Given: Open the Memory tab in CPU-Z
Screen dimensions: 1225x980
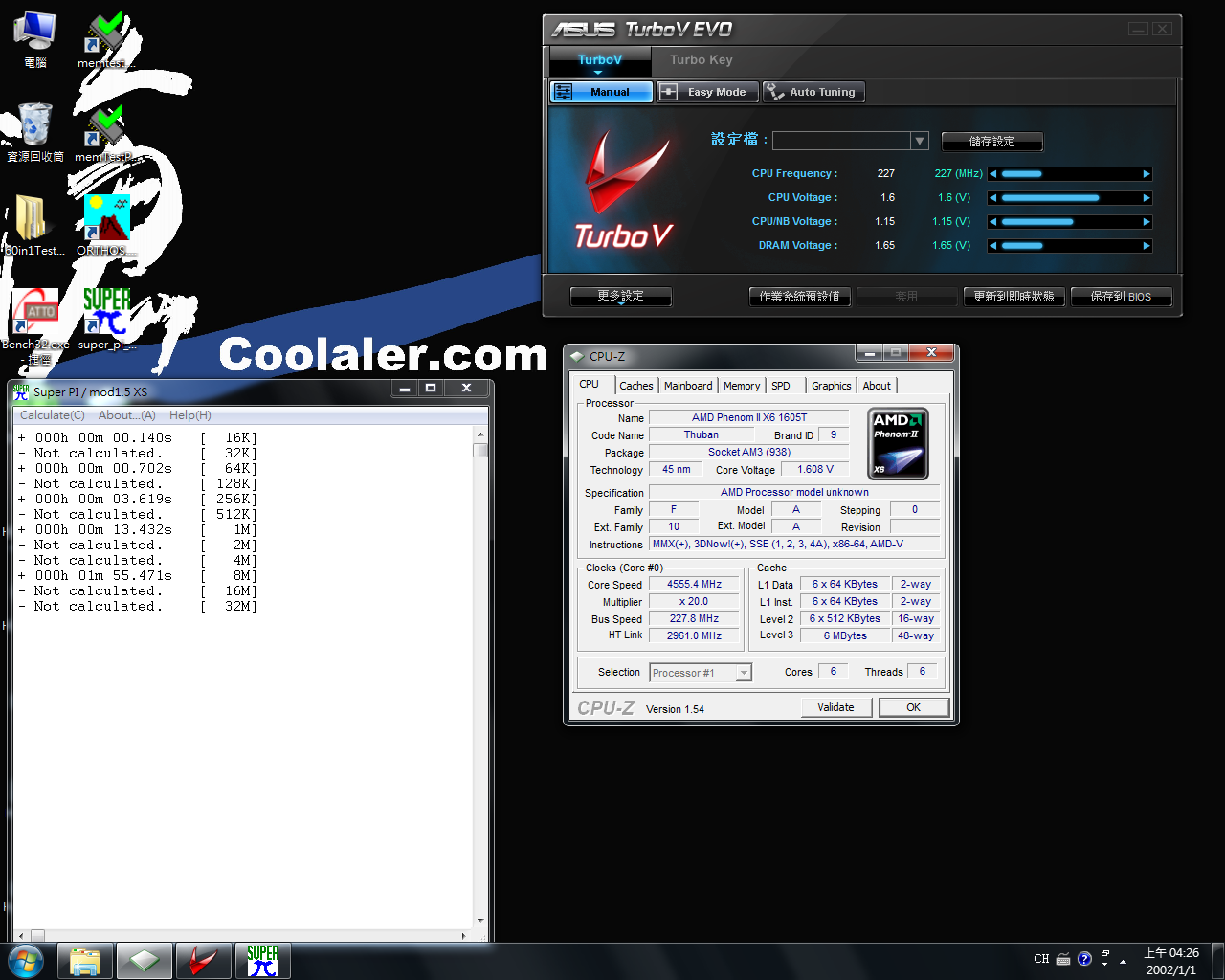Looking at the screenshot, I should [x=742, y=386].
